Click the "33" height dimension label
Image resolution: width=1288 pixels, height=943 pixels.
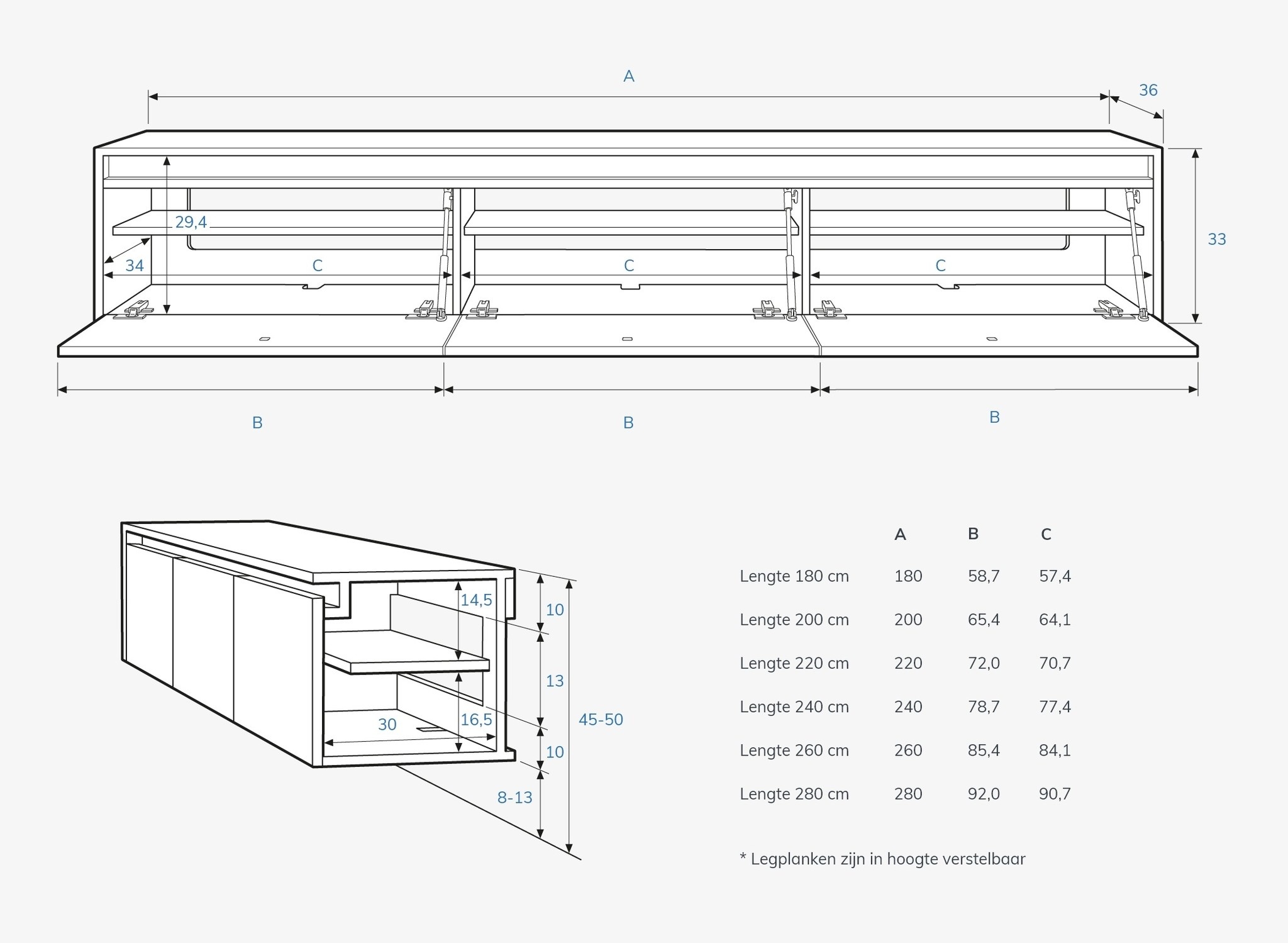1216,239
